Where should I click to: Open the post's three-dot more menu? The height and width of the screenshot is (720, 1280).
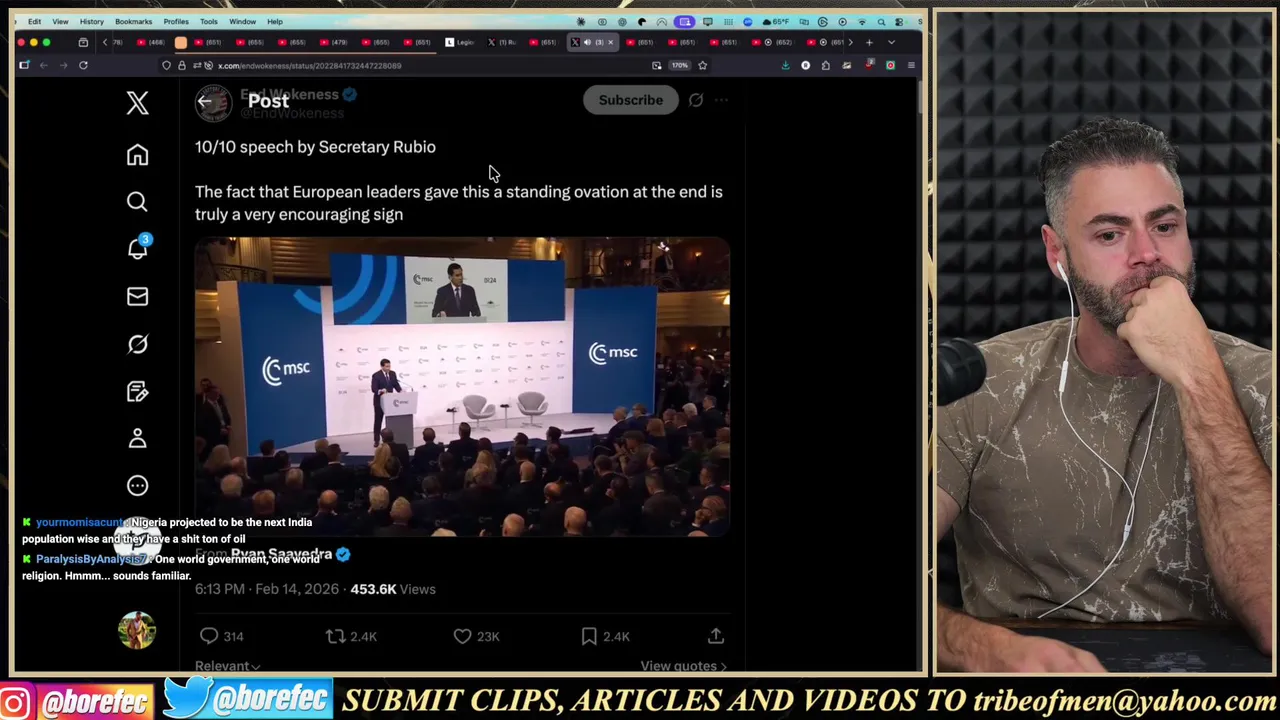(x=721, y=100)
